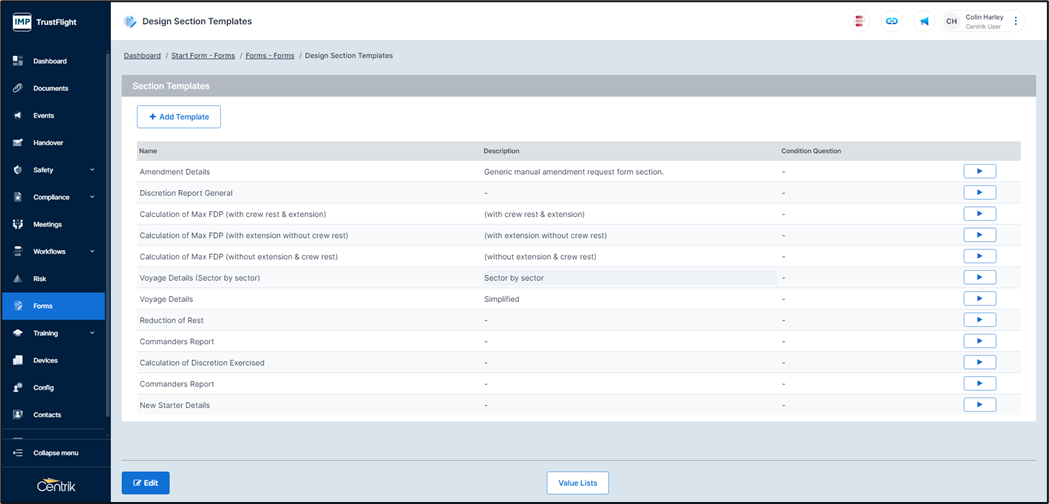Click the play arrow for Reduction of Rest
The height and width of the screenshot is (504, 1049).
click(979, 320)
